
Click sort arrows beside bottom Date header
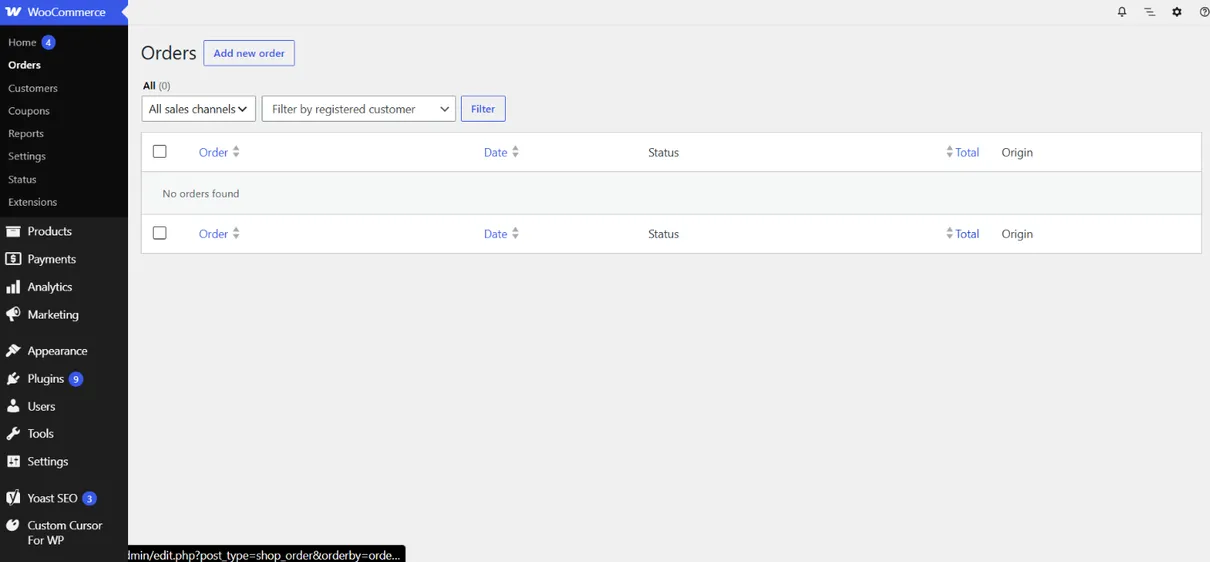point(515,233)
